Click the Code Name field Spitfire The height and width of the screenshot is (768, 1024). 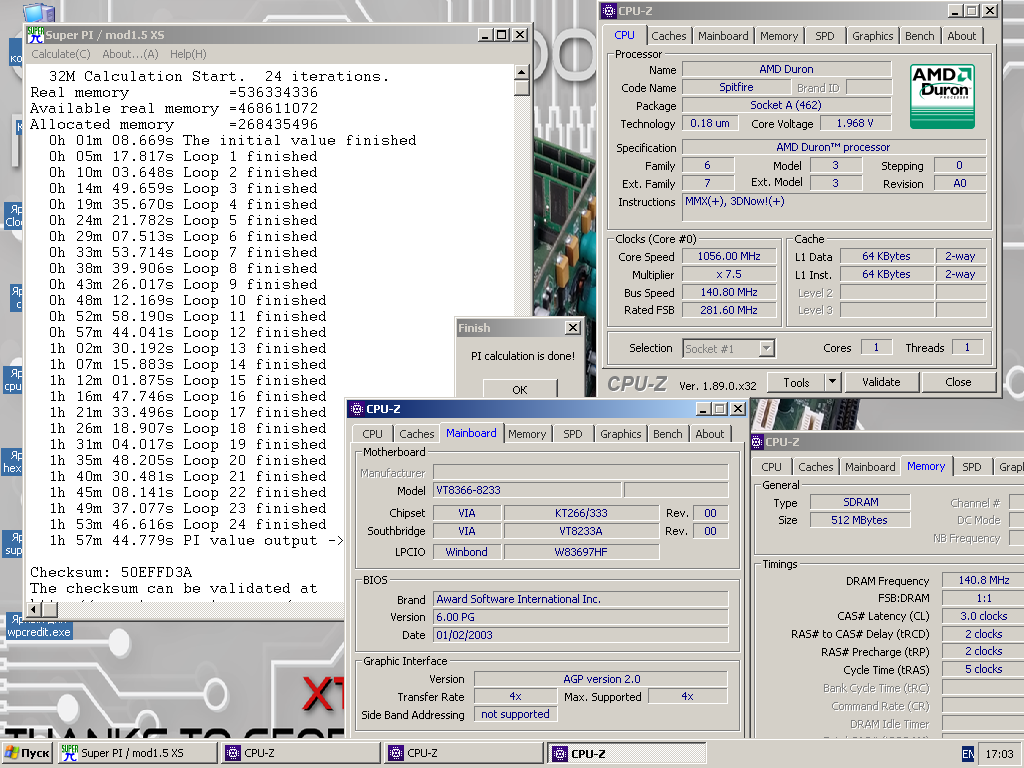pyautogui.click(x=736, y=87)
